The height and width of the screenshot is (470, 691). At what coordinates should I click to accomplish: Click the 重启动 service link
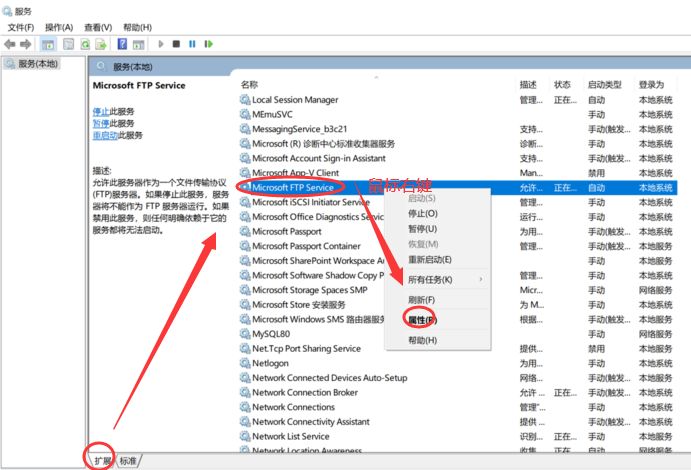[105, 135]
